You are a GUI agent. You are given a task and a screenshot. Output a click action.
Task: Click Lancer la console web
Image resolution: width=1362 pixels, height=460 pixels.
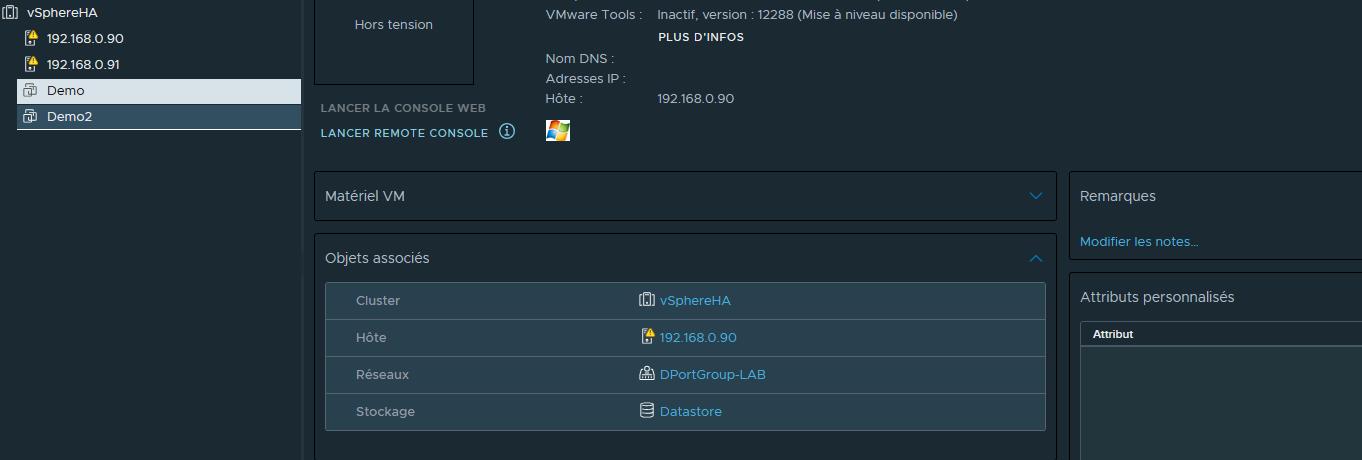[x=403, y=108]
